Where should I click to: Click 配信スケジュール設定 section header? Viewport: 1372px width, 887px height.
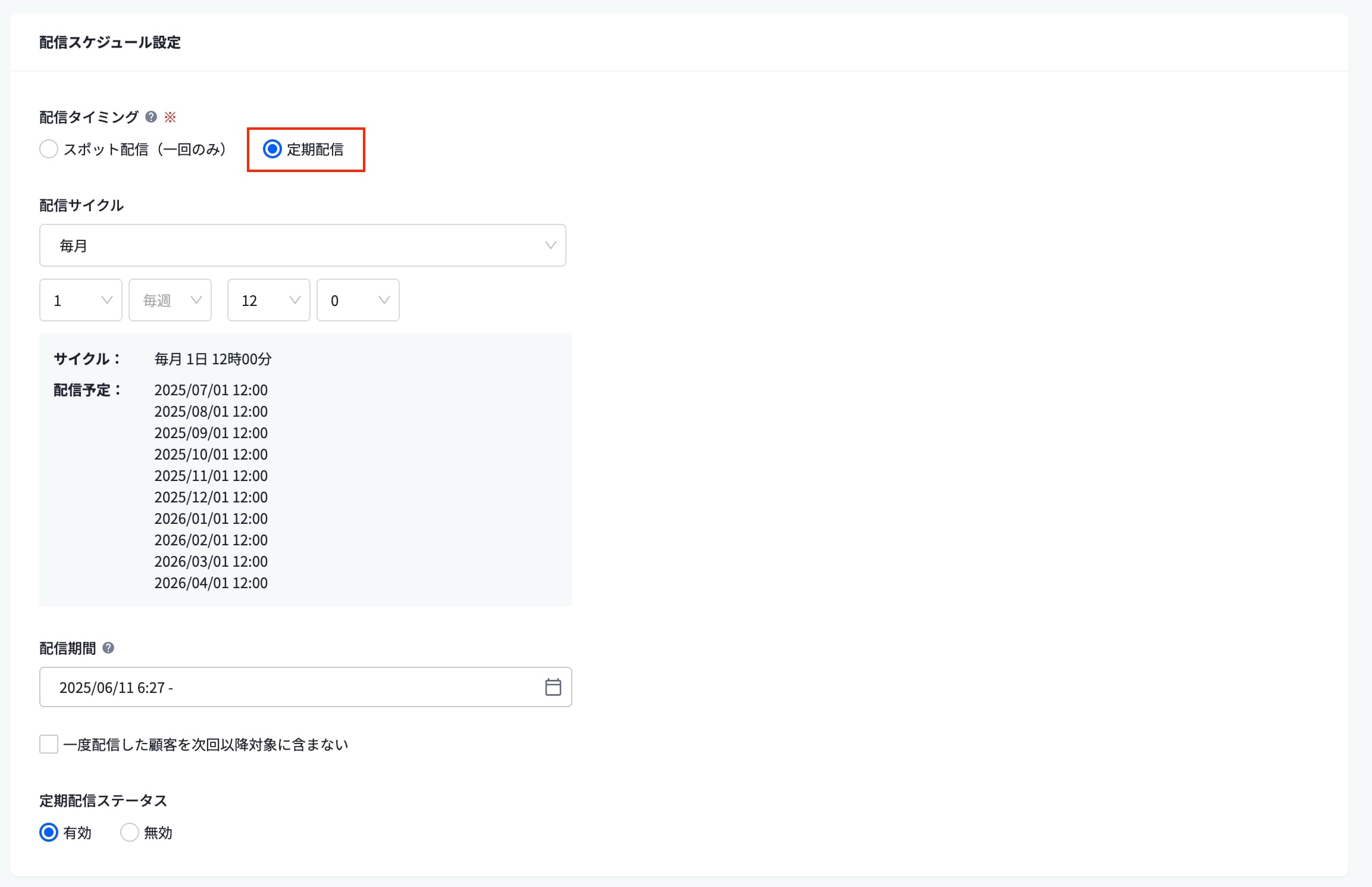110,42
